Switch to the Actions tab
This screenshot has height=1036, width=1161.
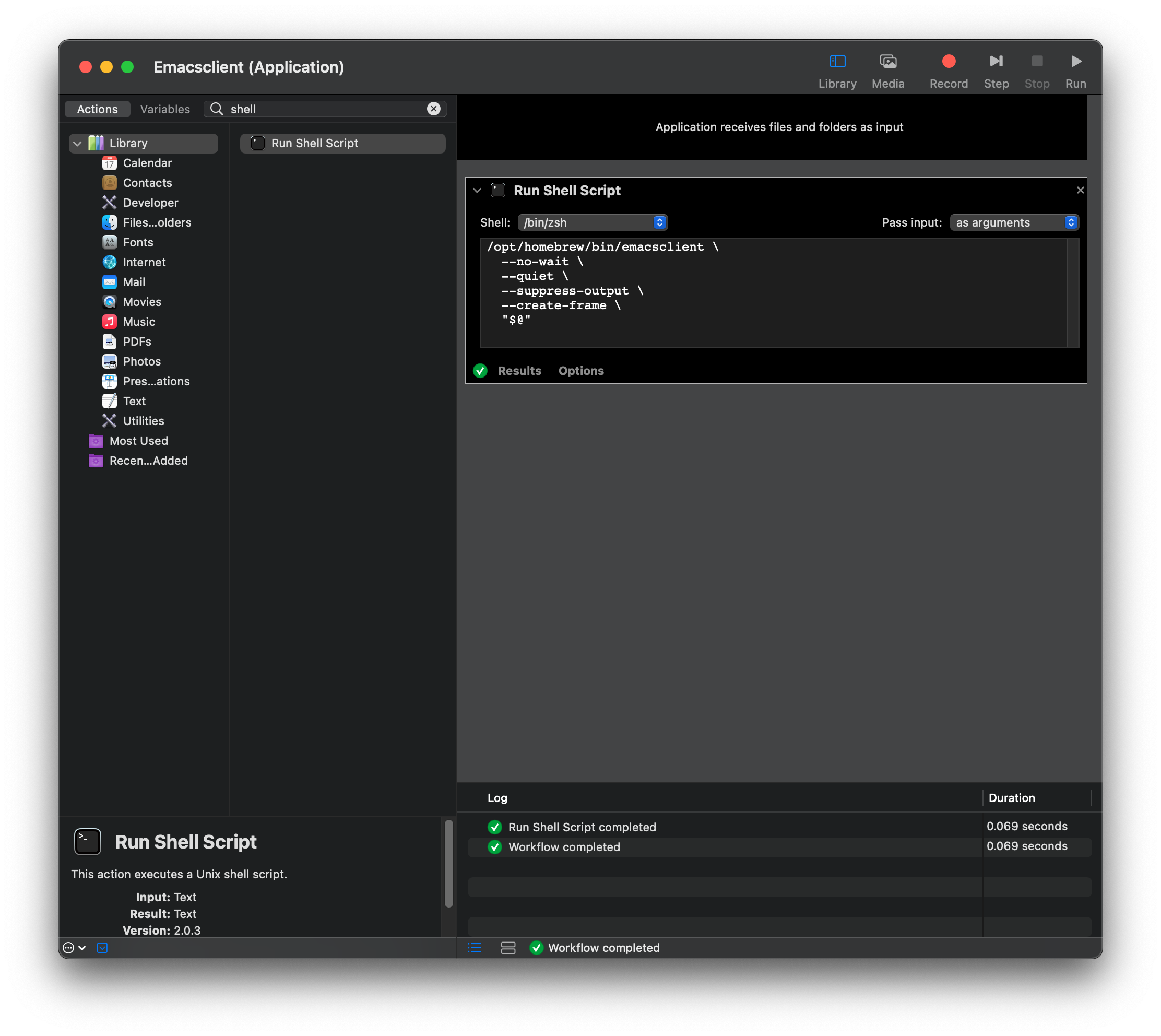(97, 109)
